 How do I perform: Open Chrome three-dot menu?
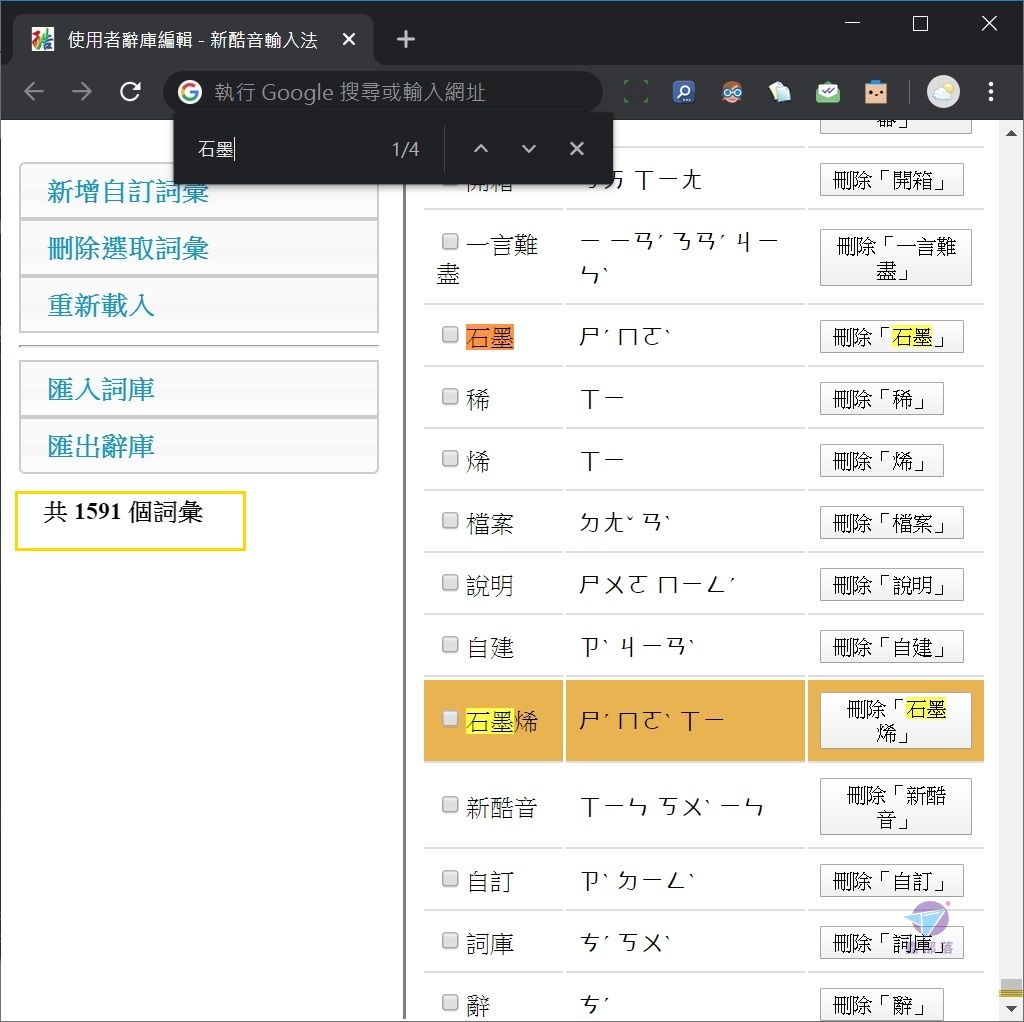(991, 92)
